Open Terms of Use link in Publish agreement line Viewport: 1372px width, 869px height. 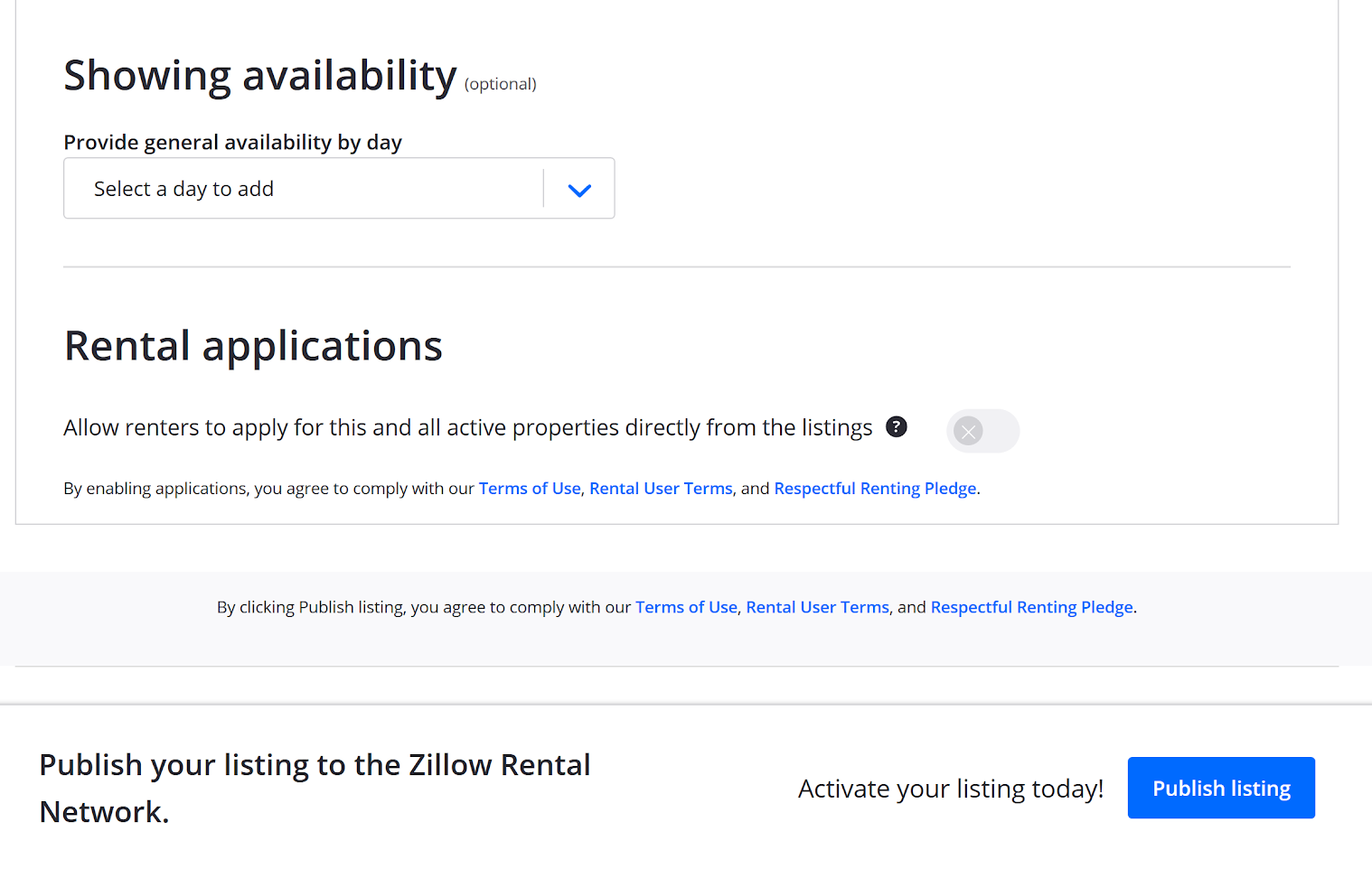[686, 607]
